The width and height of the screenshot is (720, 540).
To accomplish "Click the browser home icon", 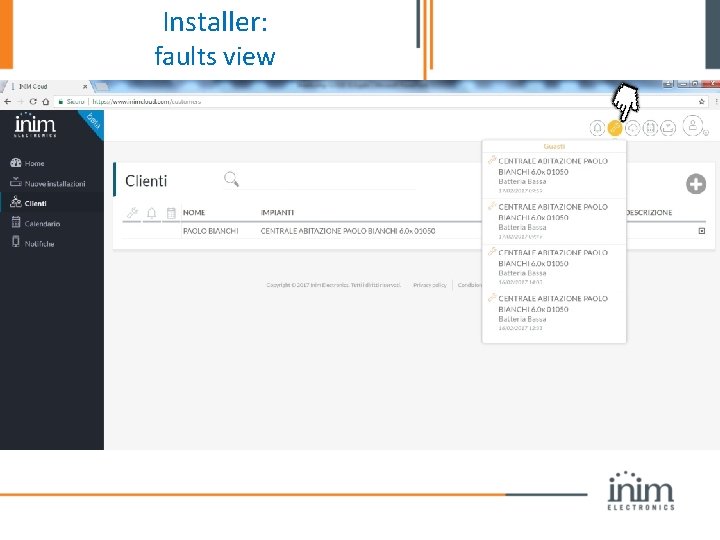I will [x=45, y=101].
